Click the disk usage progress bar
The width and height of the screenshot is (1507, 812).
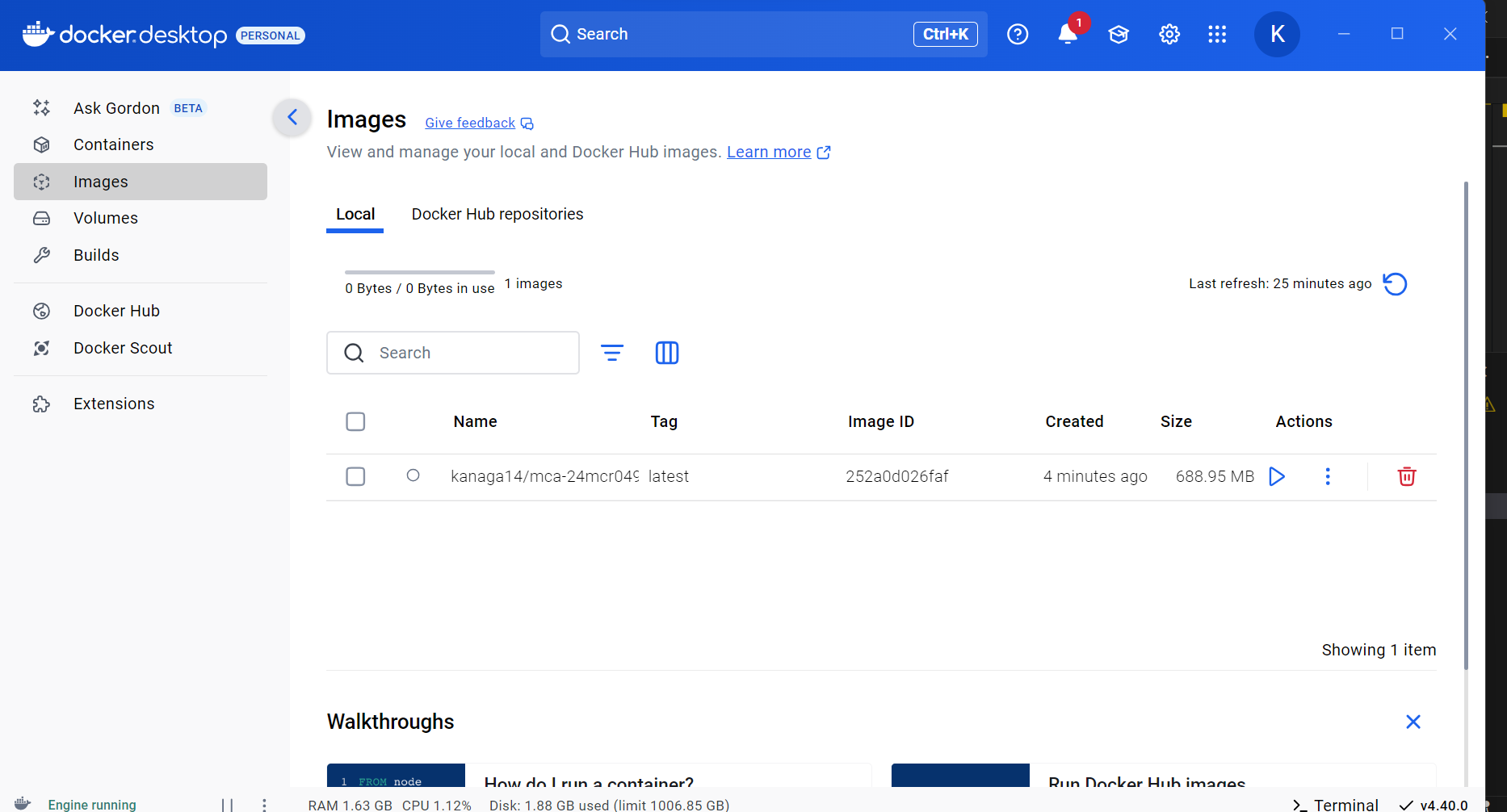click(420, 272)
